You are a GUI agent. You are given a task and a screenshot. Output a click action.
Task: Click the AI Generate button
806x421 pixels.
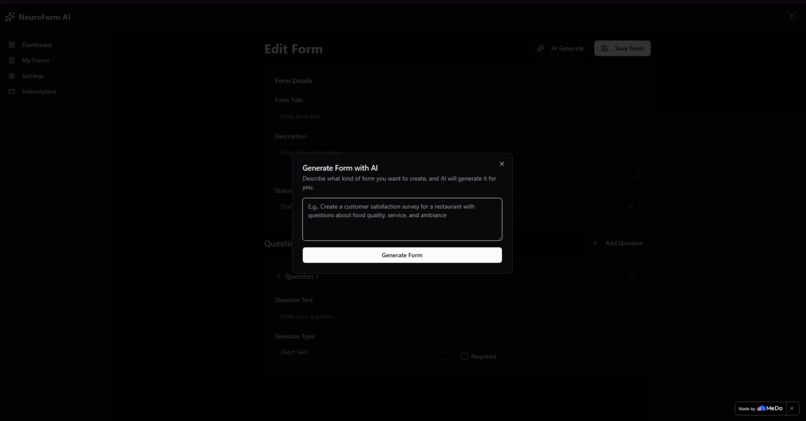[560, 48]
